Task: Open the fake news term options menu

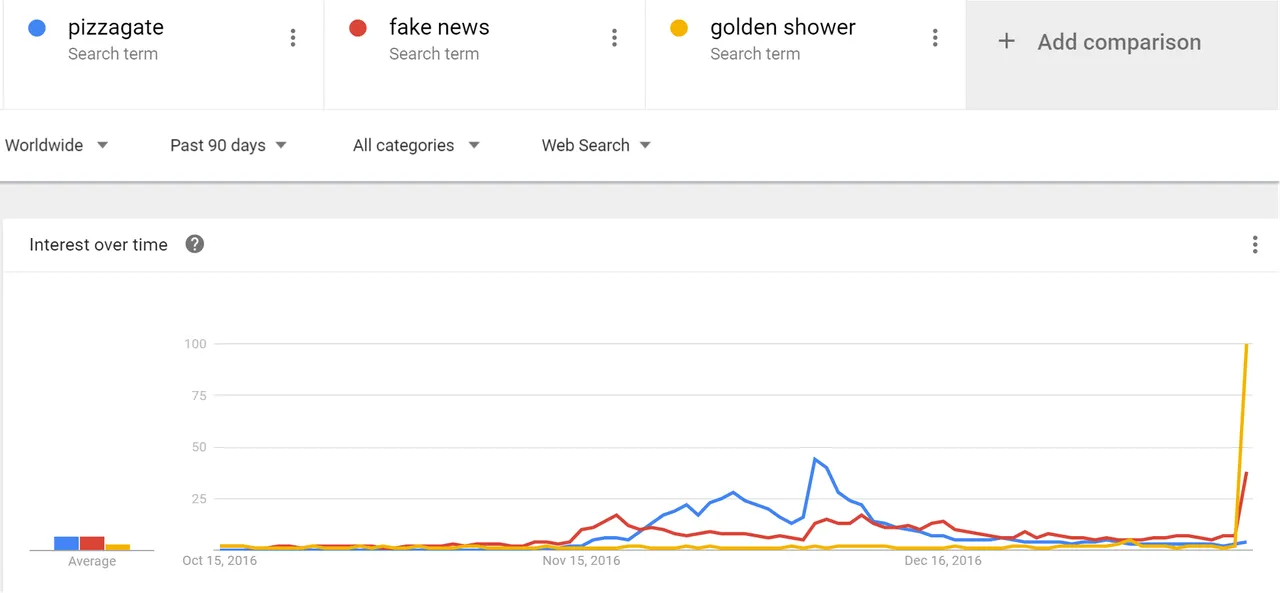Action: [x=614, y=38]
